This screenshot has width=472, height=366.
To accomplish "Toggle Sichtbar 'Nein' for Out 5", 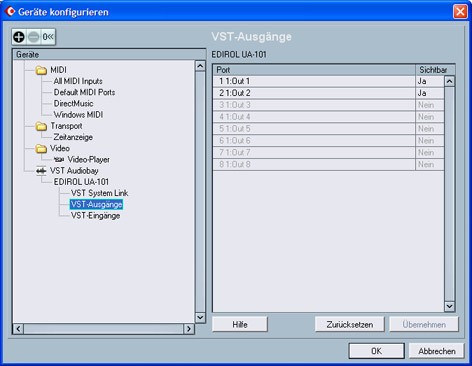I will (430, 129).
